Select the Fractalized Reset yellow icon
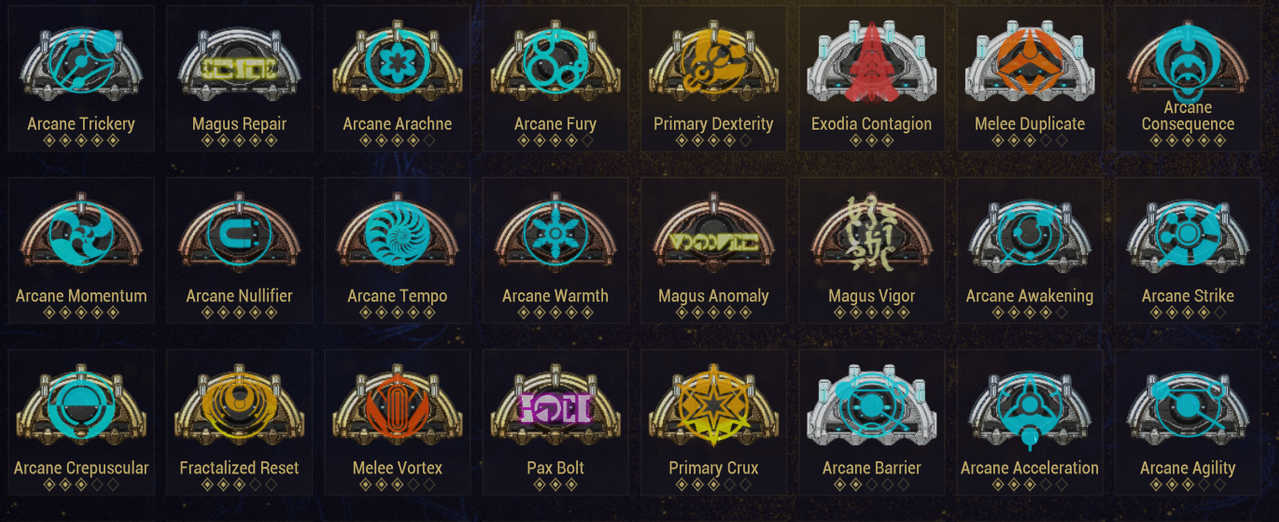 click(x=239, y=406)
